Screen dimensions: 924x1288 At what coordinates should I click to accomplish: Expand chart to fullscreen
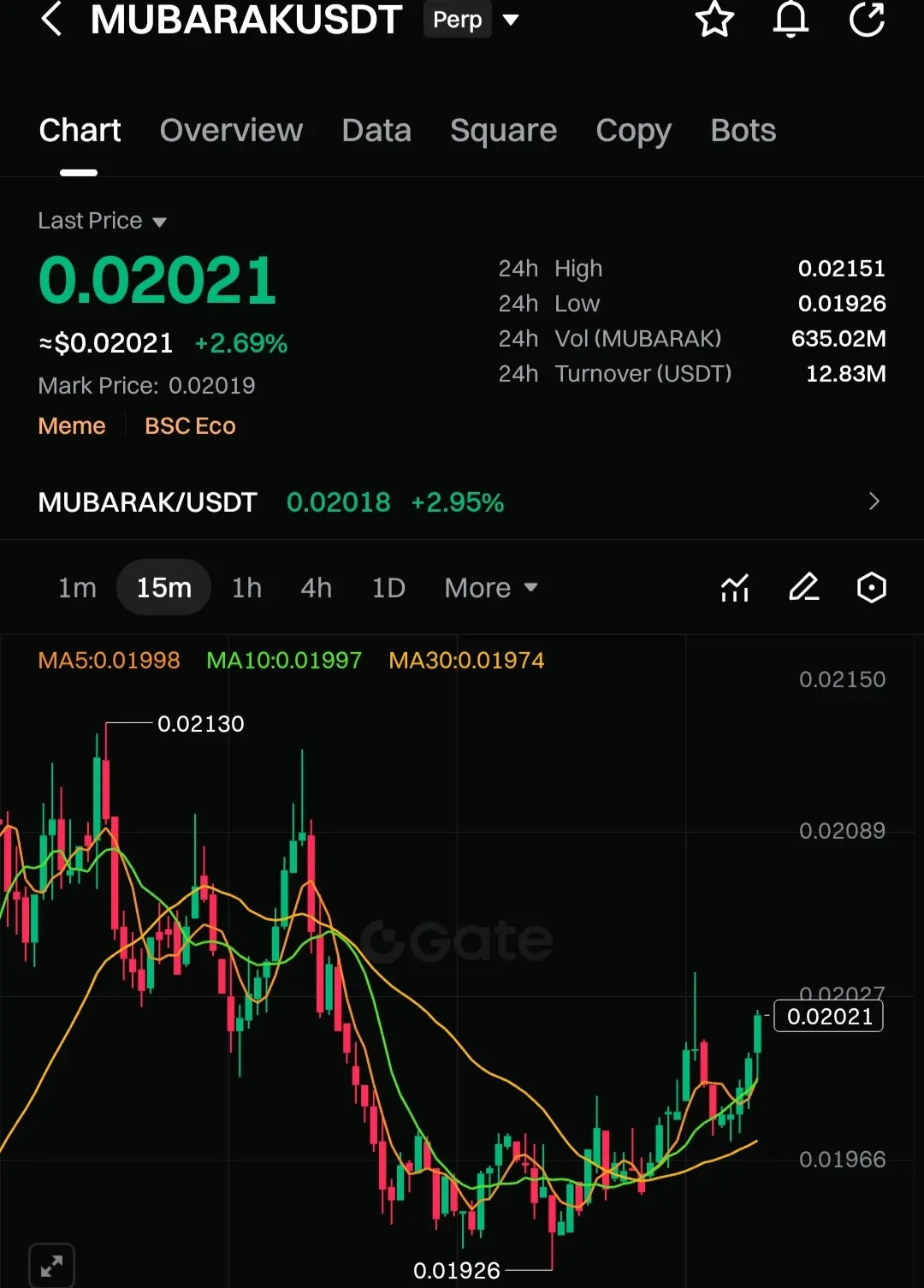point(51,1266)
